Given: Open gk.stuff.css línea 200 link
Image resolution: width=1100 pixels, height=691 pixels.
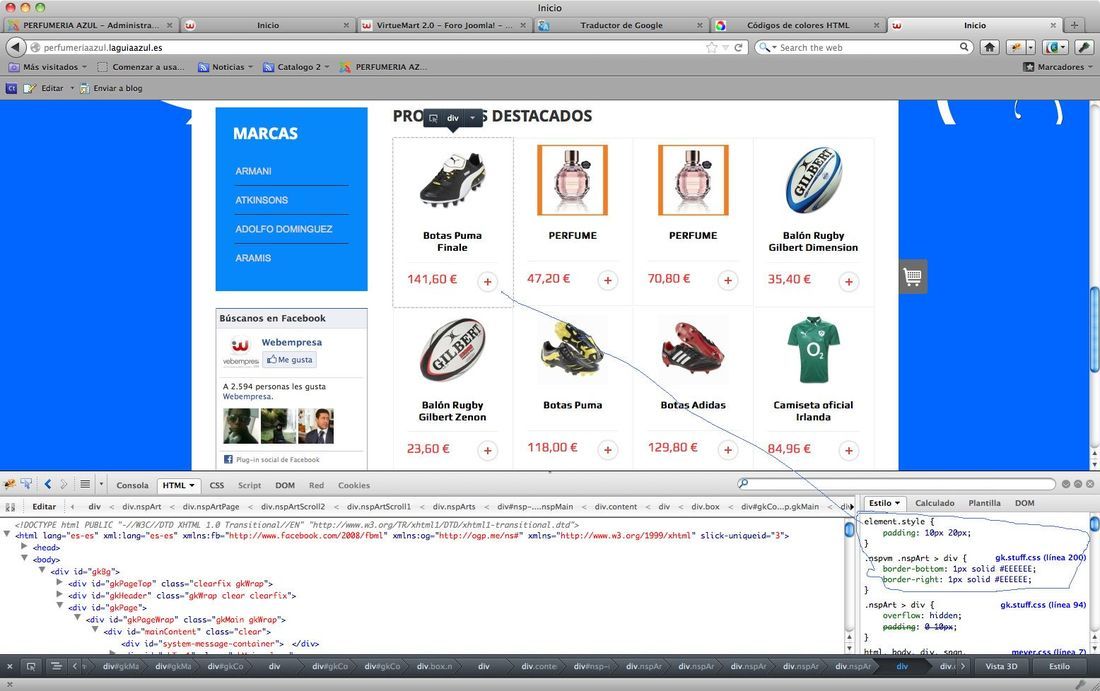Looking at the screenshot, I should coord(1040,557).
